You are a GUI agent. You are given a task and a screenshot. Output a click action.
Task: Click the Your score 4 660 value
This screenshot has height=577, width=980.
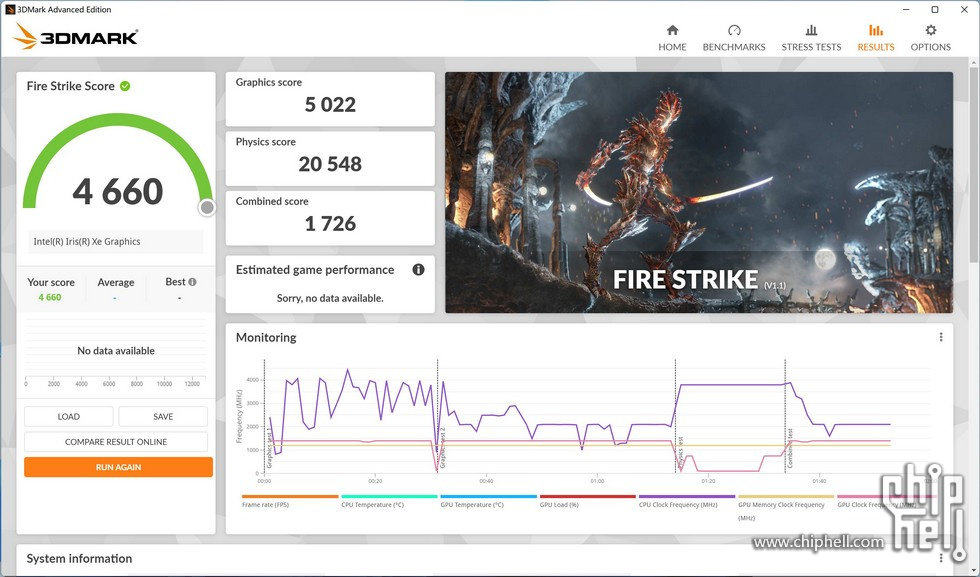point(50,298)
